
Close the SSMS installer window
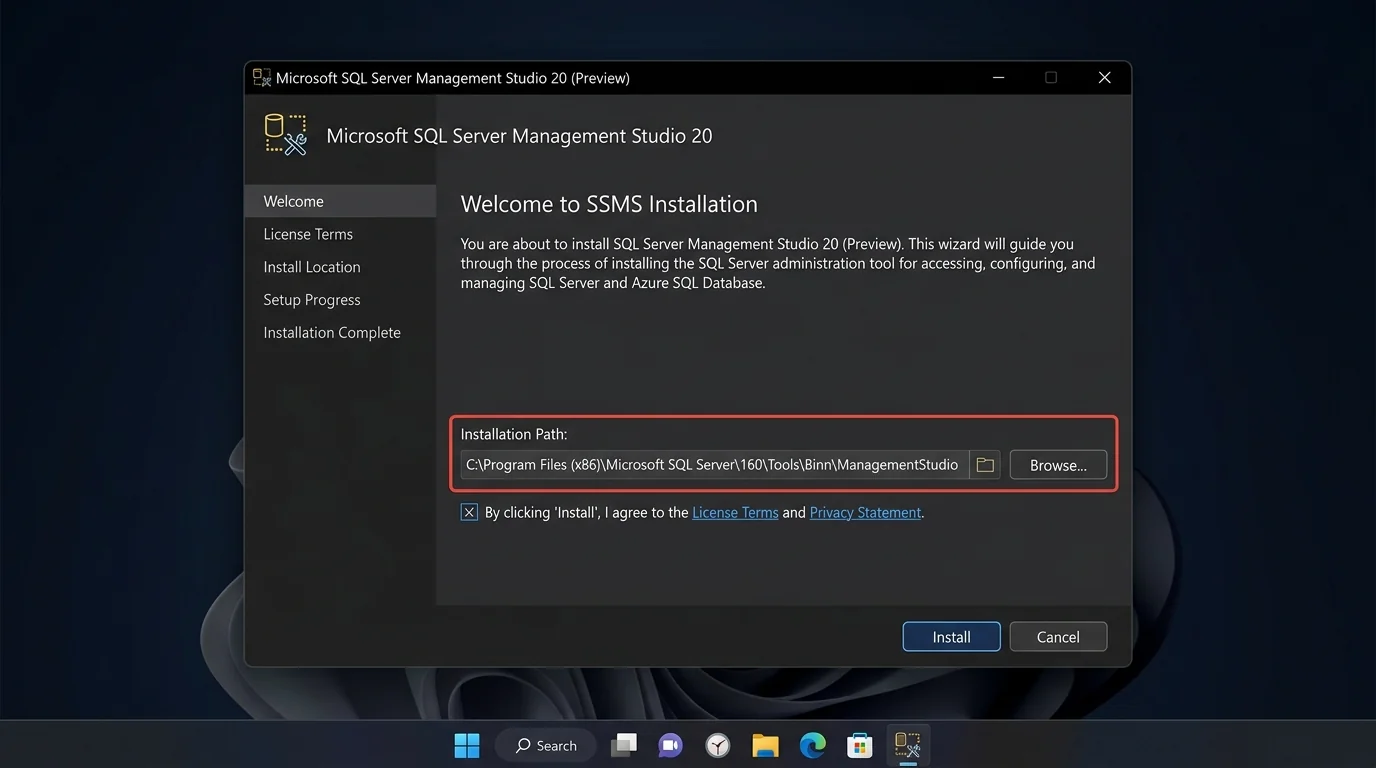pyautogui.click(x=1104, y=78)
